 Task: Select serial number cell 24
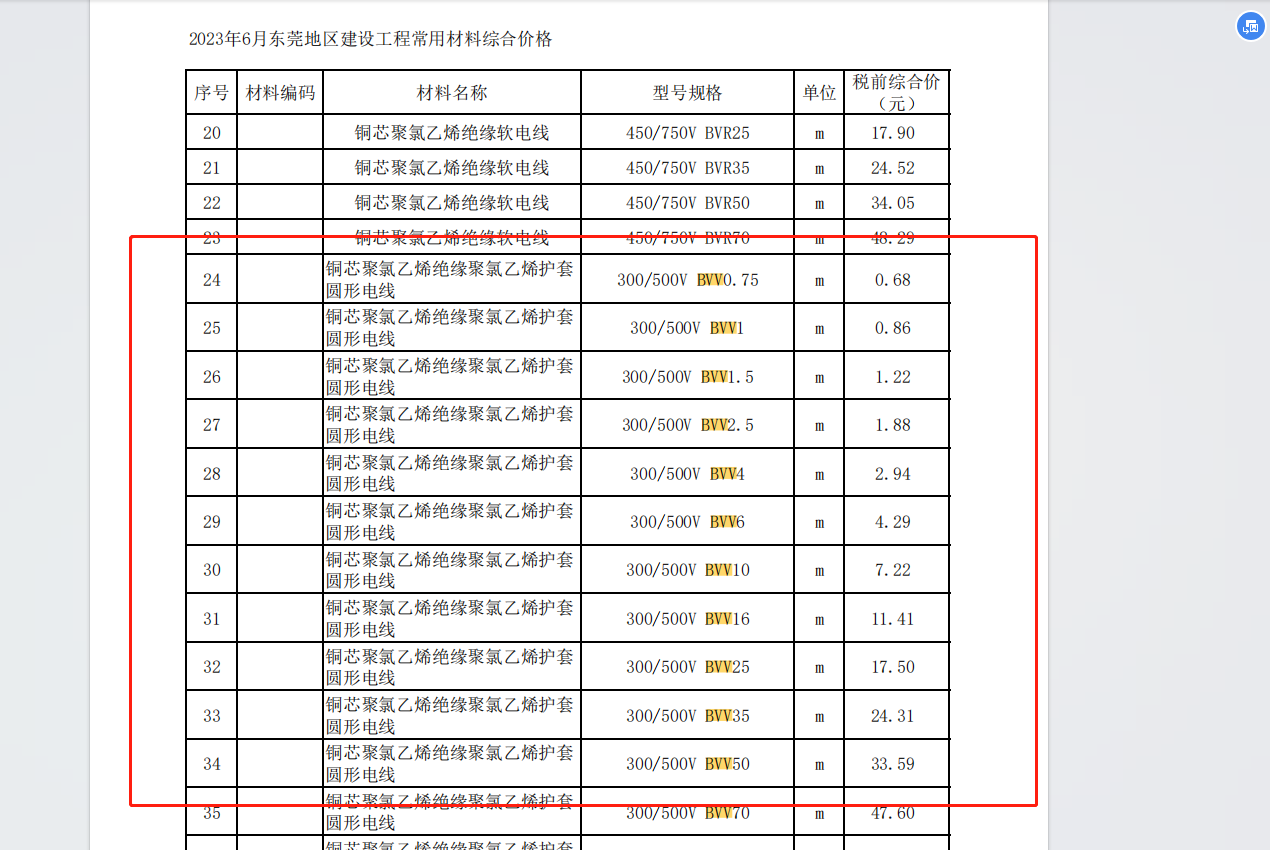[212, 280]
